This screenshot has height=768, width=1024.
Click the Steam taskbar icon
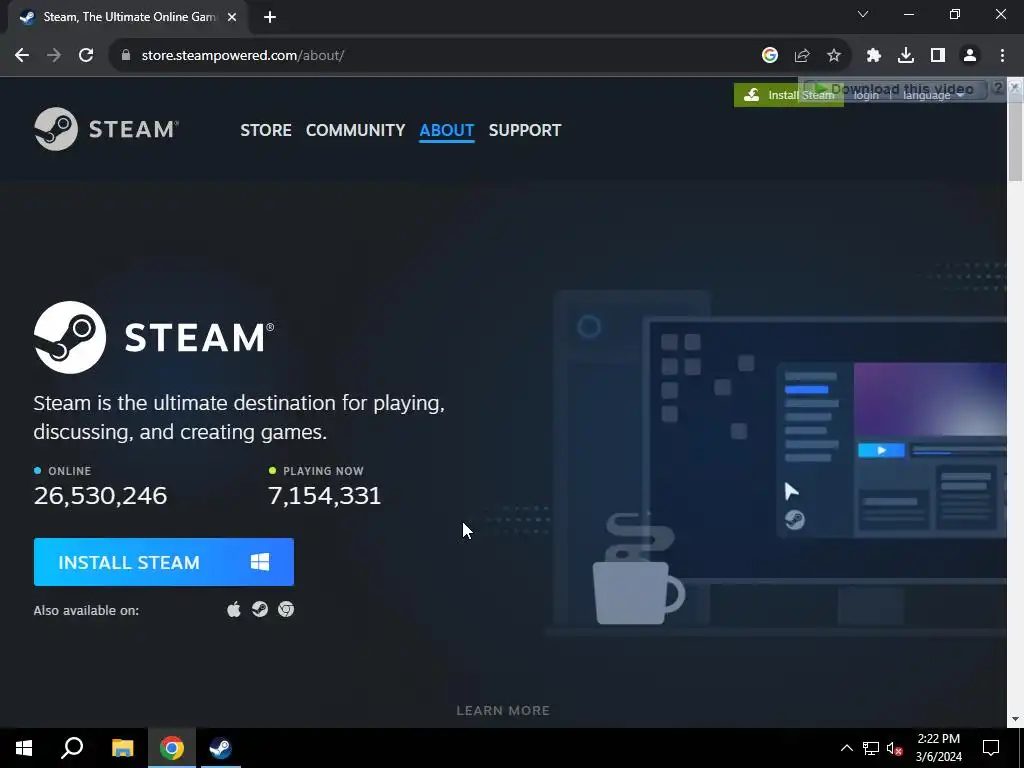tap(220, 748)
